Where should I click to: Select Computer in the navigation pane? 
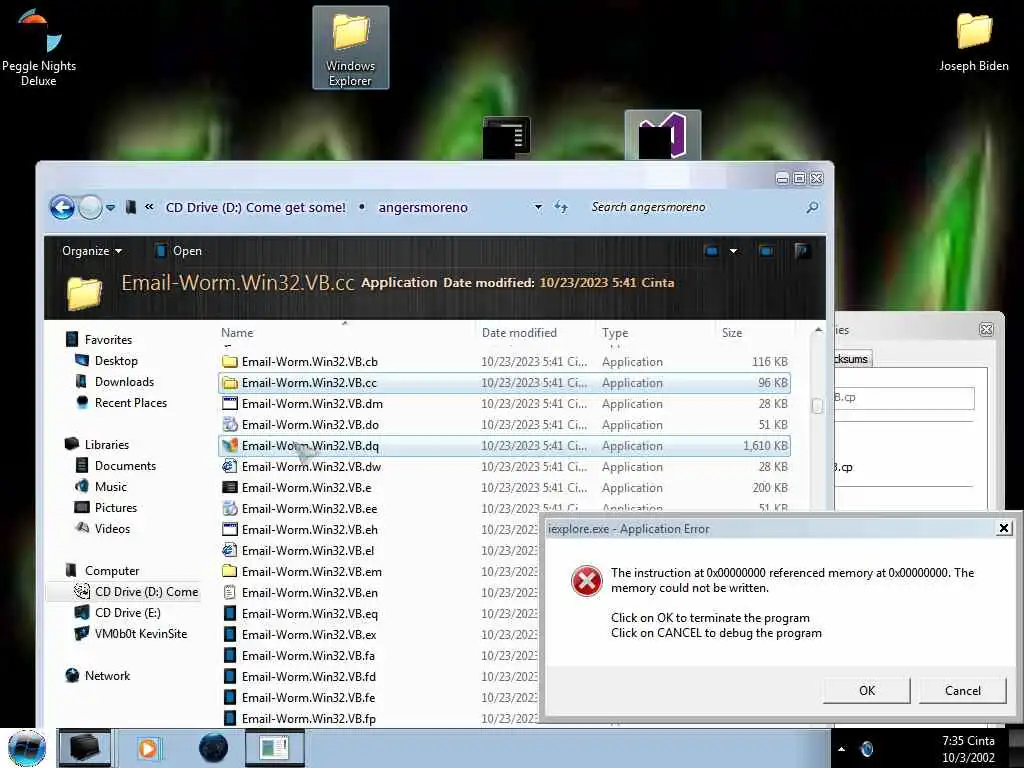103,571
